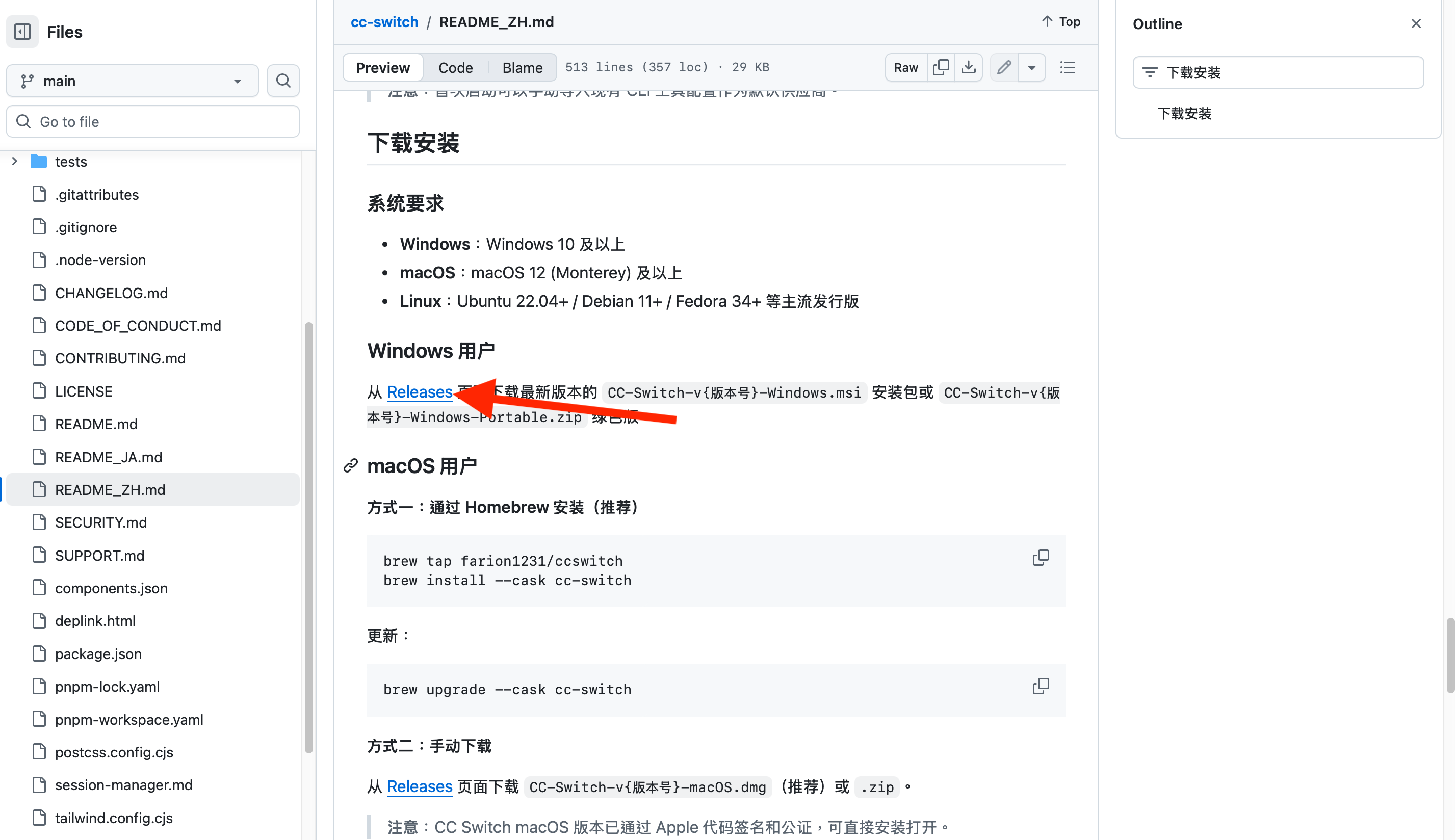Open README_JA.md file
Image resolution: width=1455 pixels, height=840 pixels.
pos(109,458)
